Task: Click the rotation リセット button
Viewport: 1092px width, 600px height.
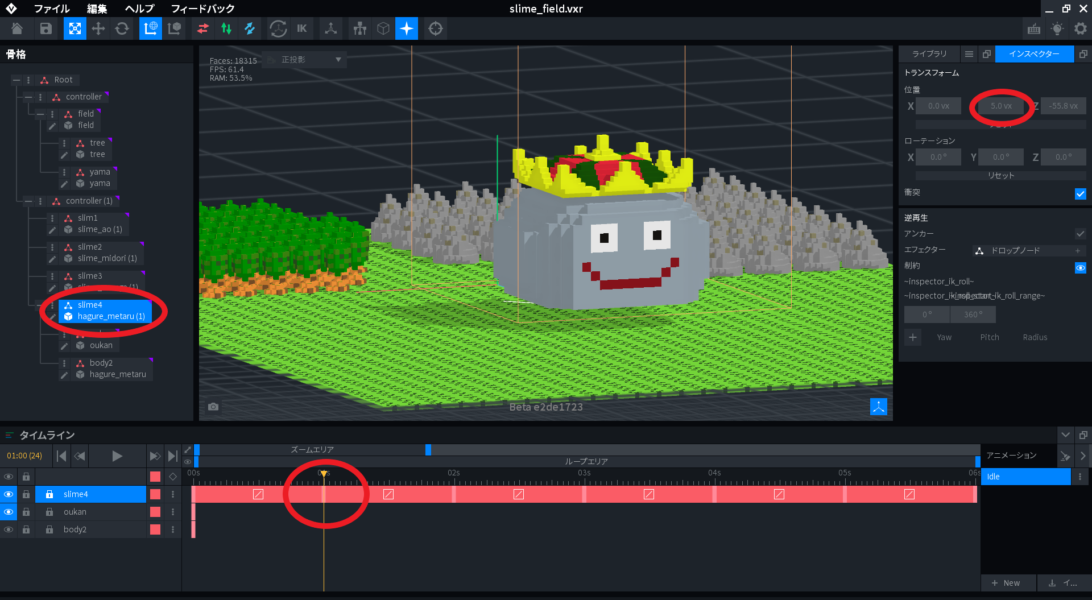Action: coord(1001,175)
